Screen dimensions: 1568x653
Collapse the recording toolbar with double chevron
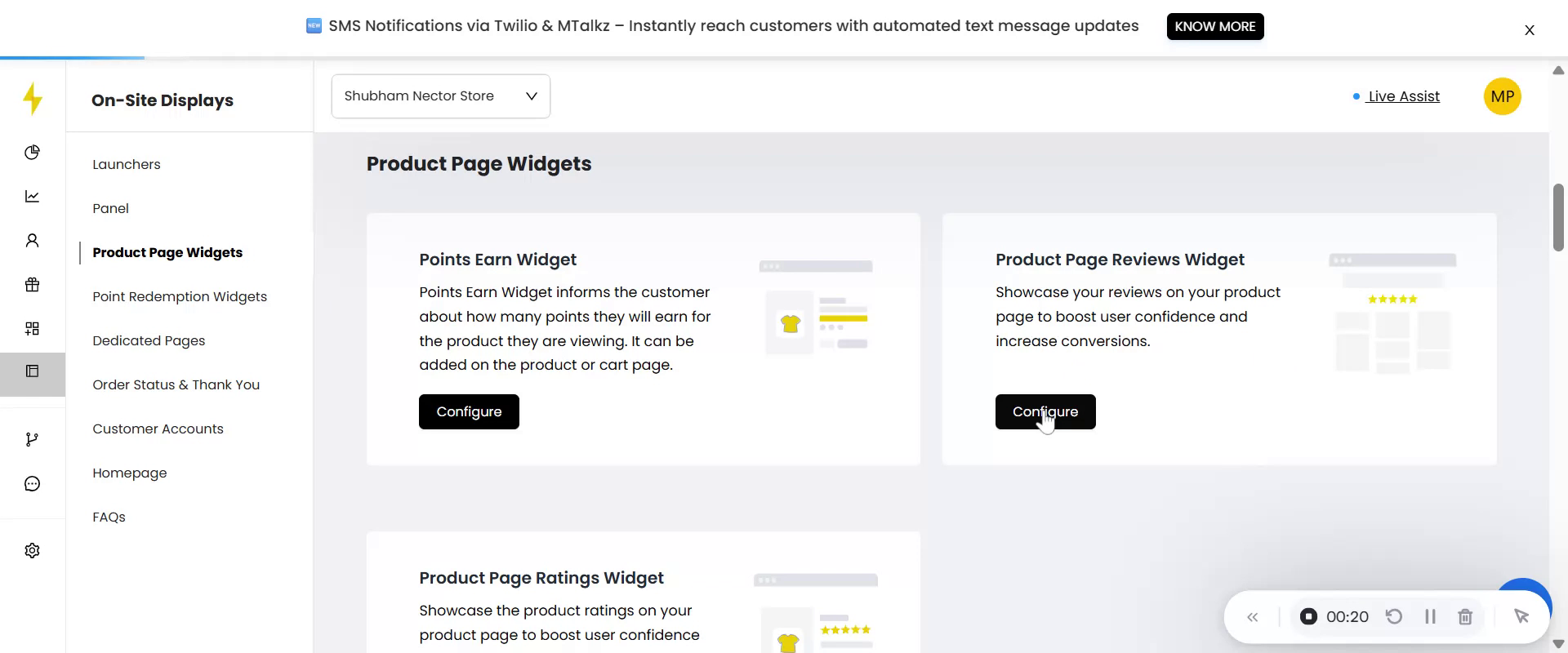coord(1253,617)
